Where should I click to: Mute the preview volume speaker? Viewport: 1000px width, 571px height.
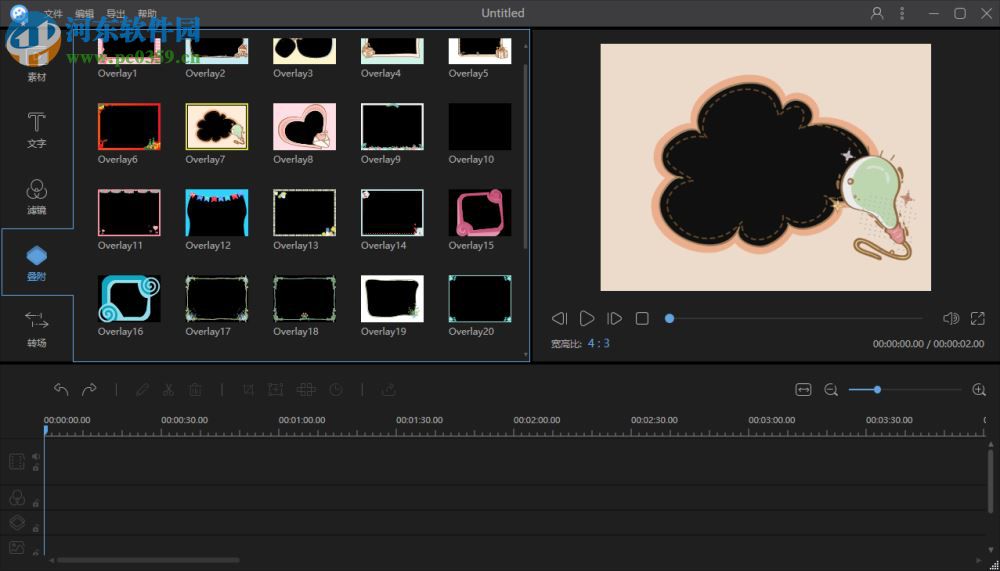coord(950,319)
